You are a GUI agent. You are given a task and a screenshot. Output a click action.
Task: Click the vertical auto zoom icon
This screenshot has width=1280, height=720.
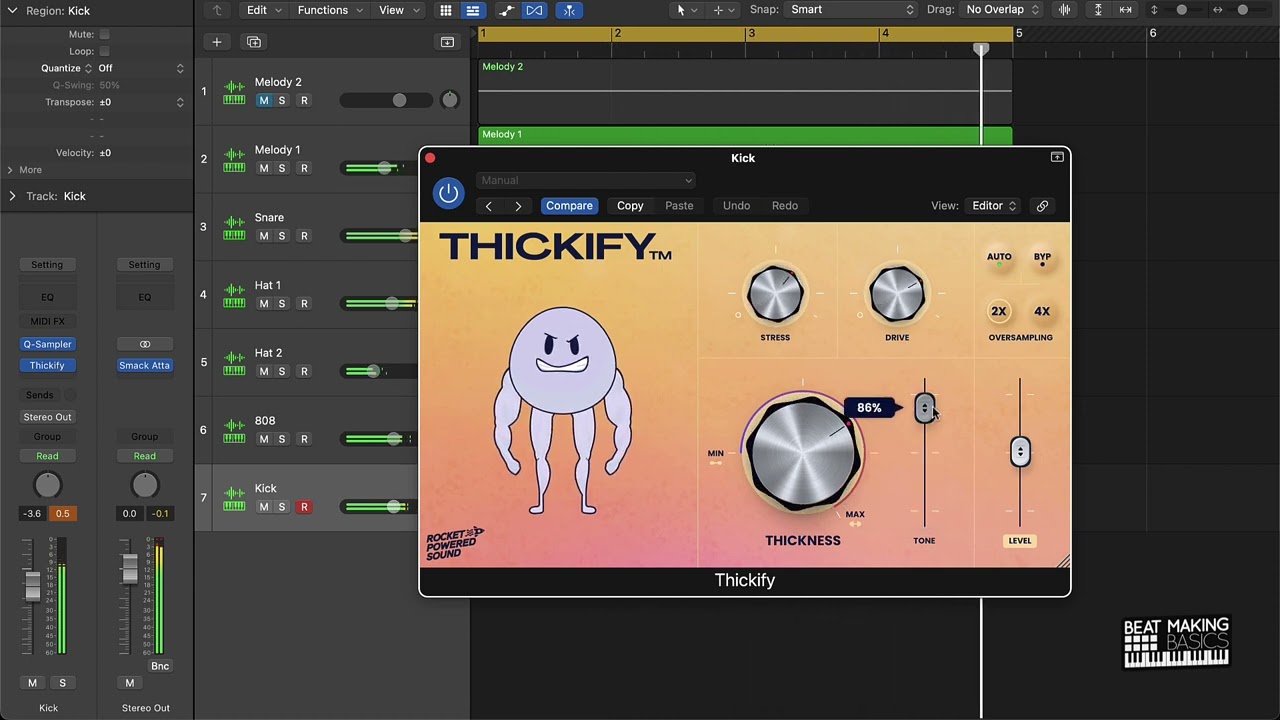point(1098,10)
